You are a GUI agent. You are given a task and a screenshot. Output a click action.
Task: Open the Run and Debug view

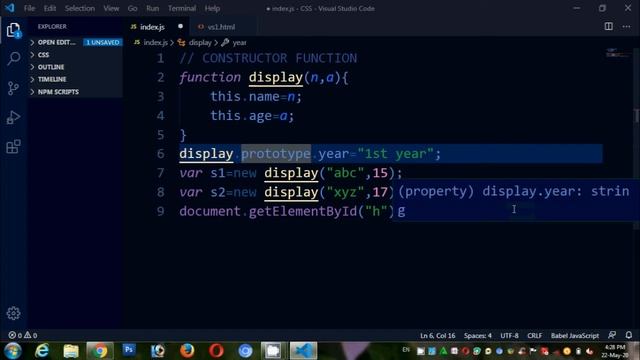click(x=13, y=118)
